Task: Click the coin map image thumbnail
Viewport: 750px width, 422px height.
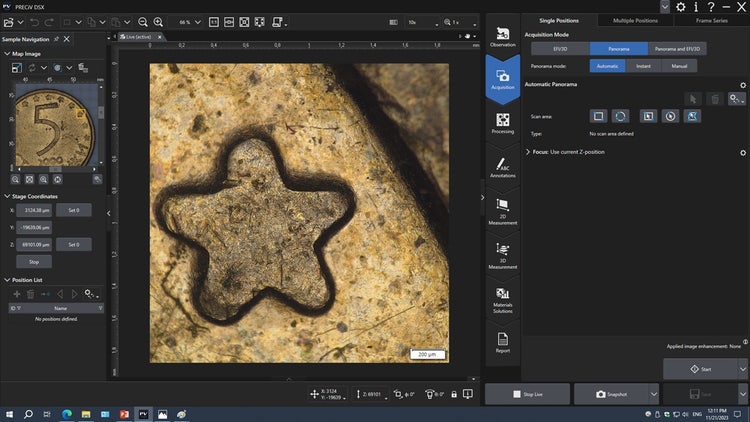Action: (57, 126)
